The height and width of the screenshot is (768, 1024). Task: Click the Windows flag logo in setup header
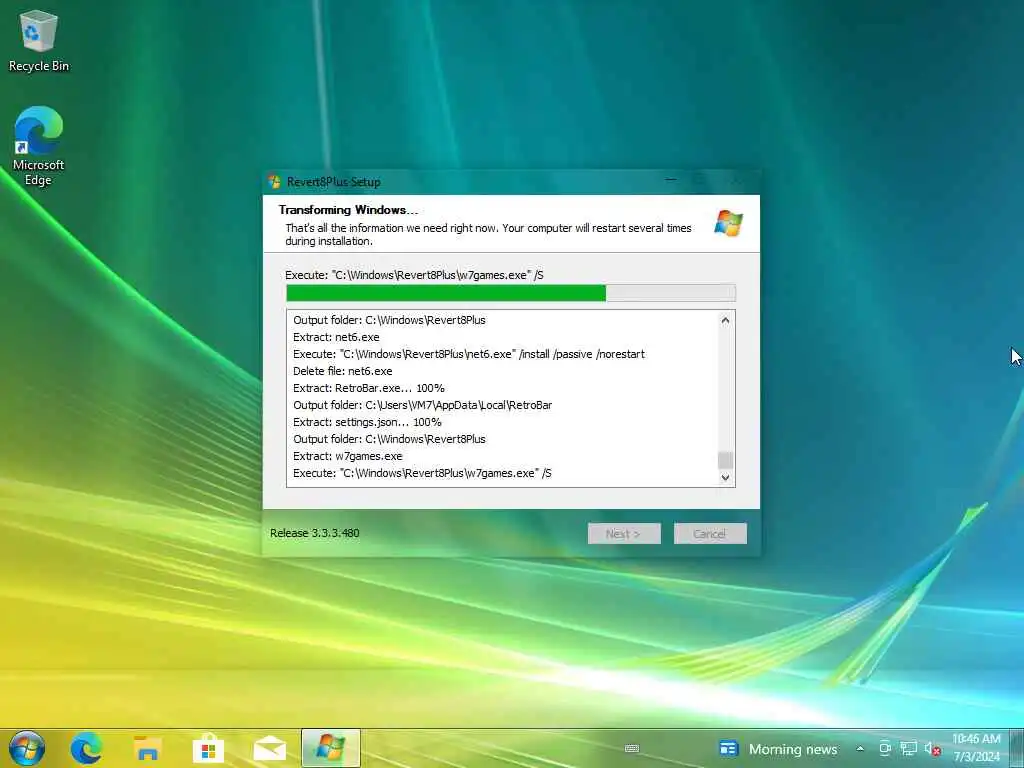[728, 223]
